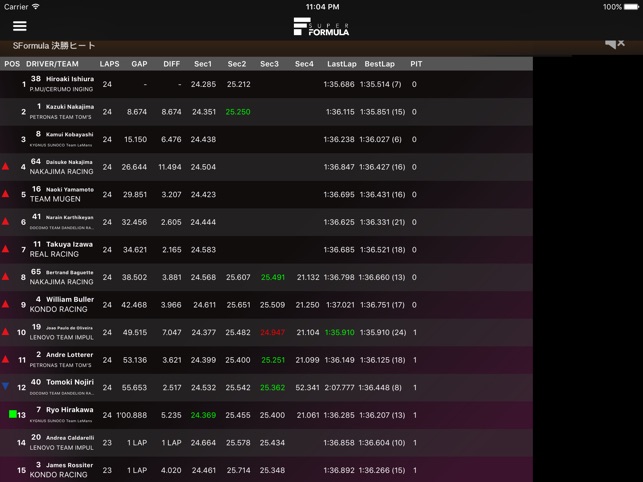Click the Sec3 column header
This screenshot has width=643, height=482.
tap(269, 64)
